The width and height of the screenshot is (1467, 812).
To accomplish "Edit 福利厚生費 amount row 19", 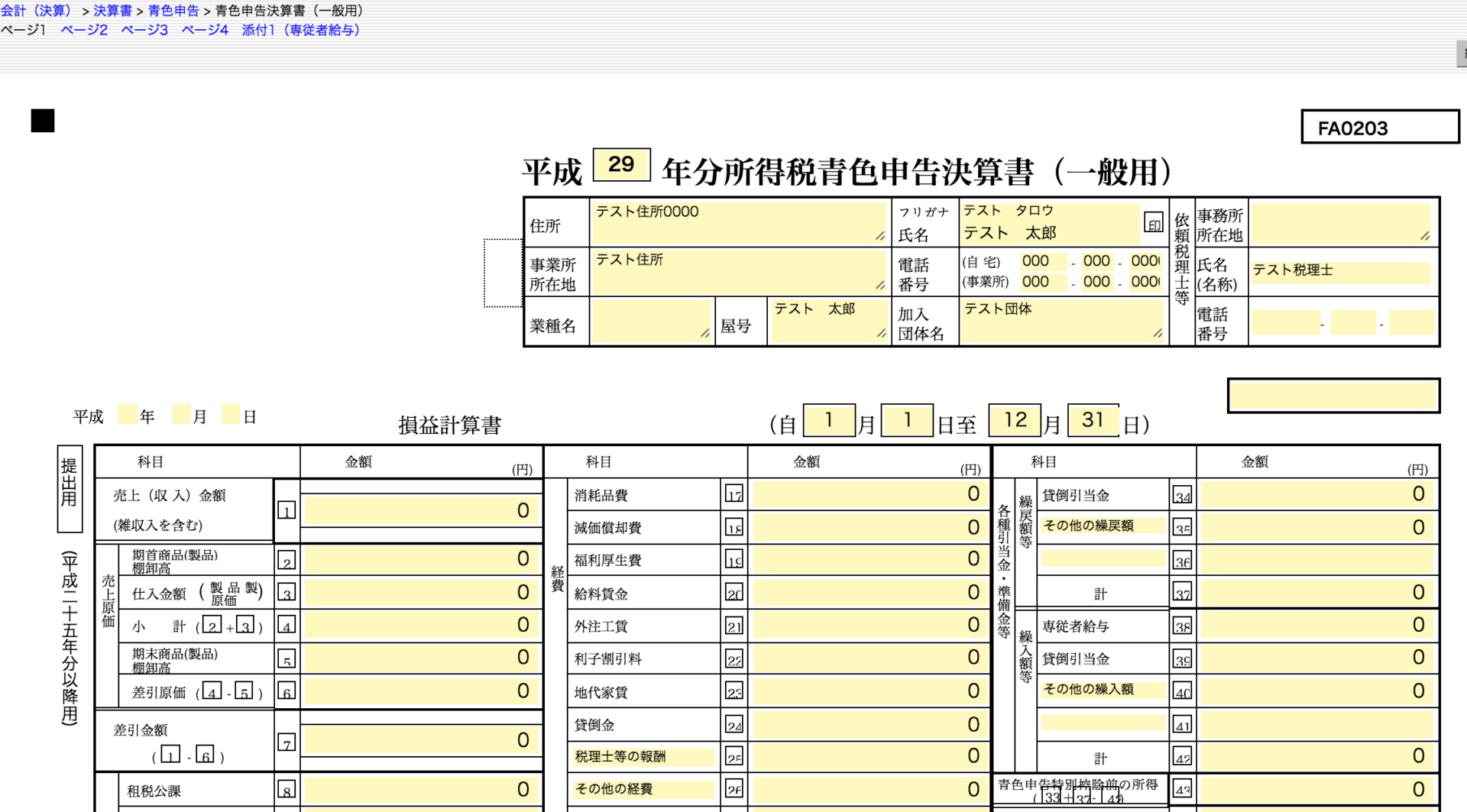I will pos(870,559).
